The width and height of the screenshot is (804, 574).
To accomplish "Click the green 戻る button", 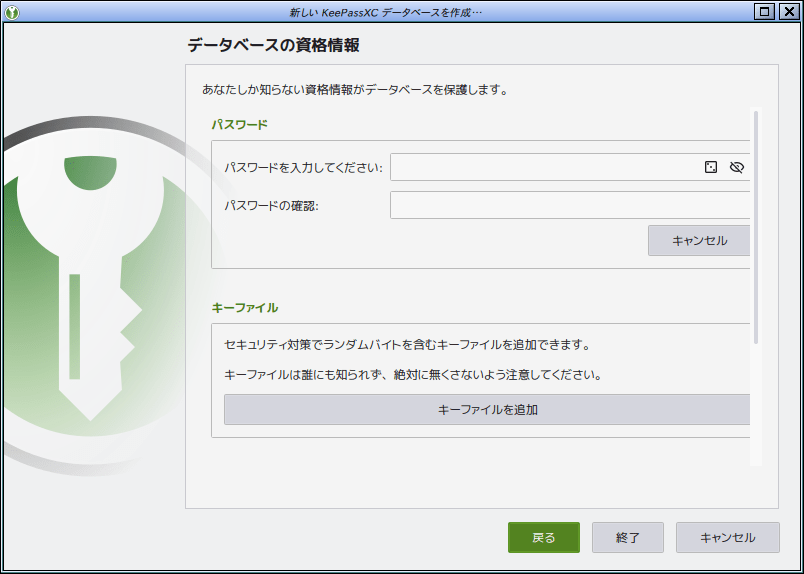I will (544, 538).
